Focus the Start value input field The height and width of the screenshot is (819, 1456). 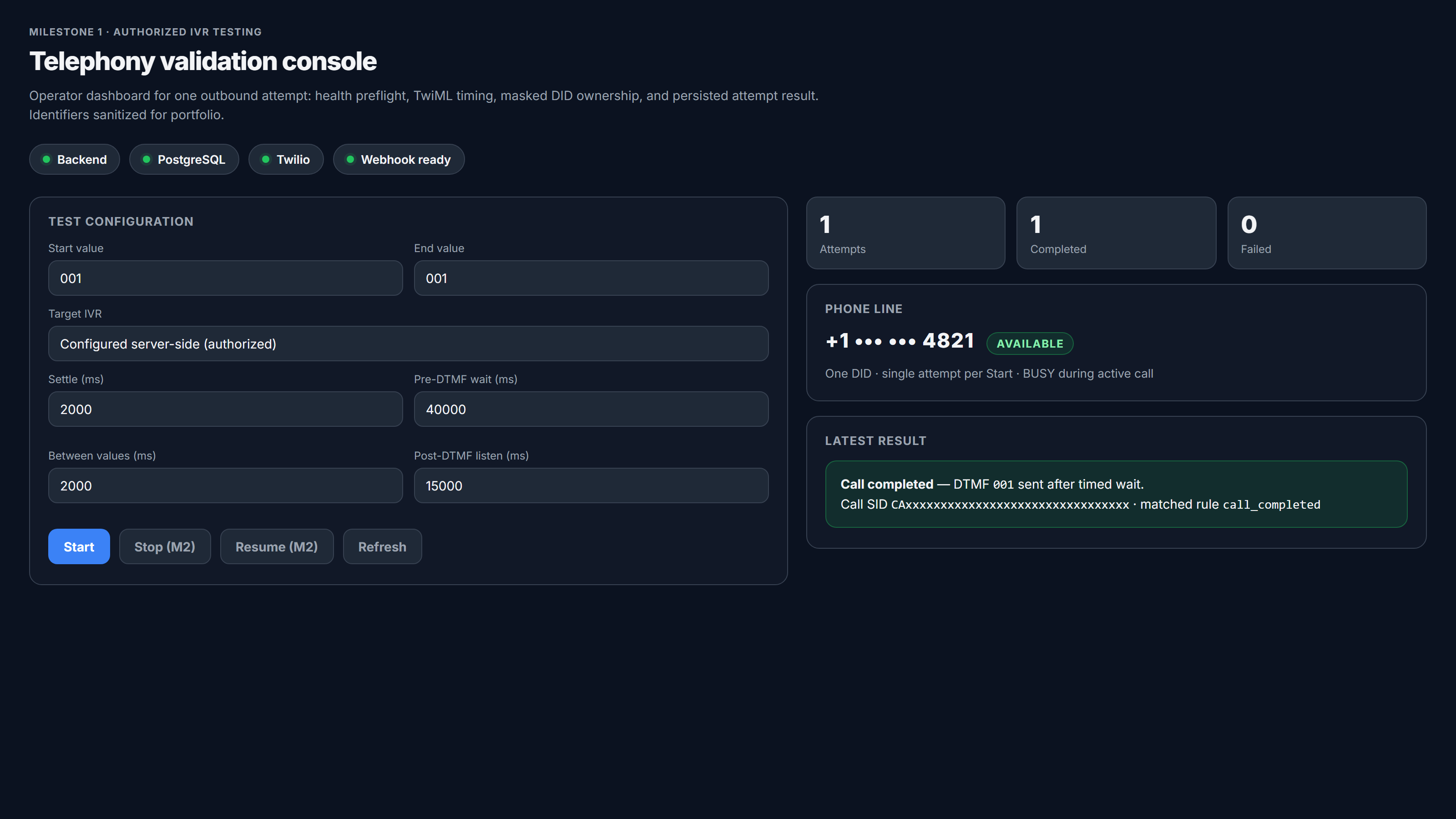225,278
